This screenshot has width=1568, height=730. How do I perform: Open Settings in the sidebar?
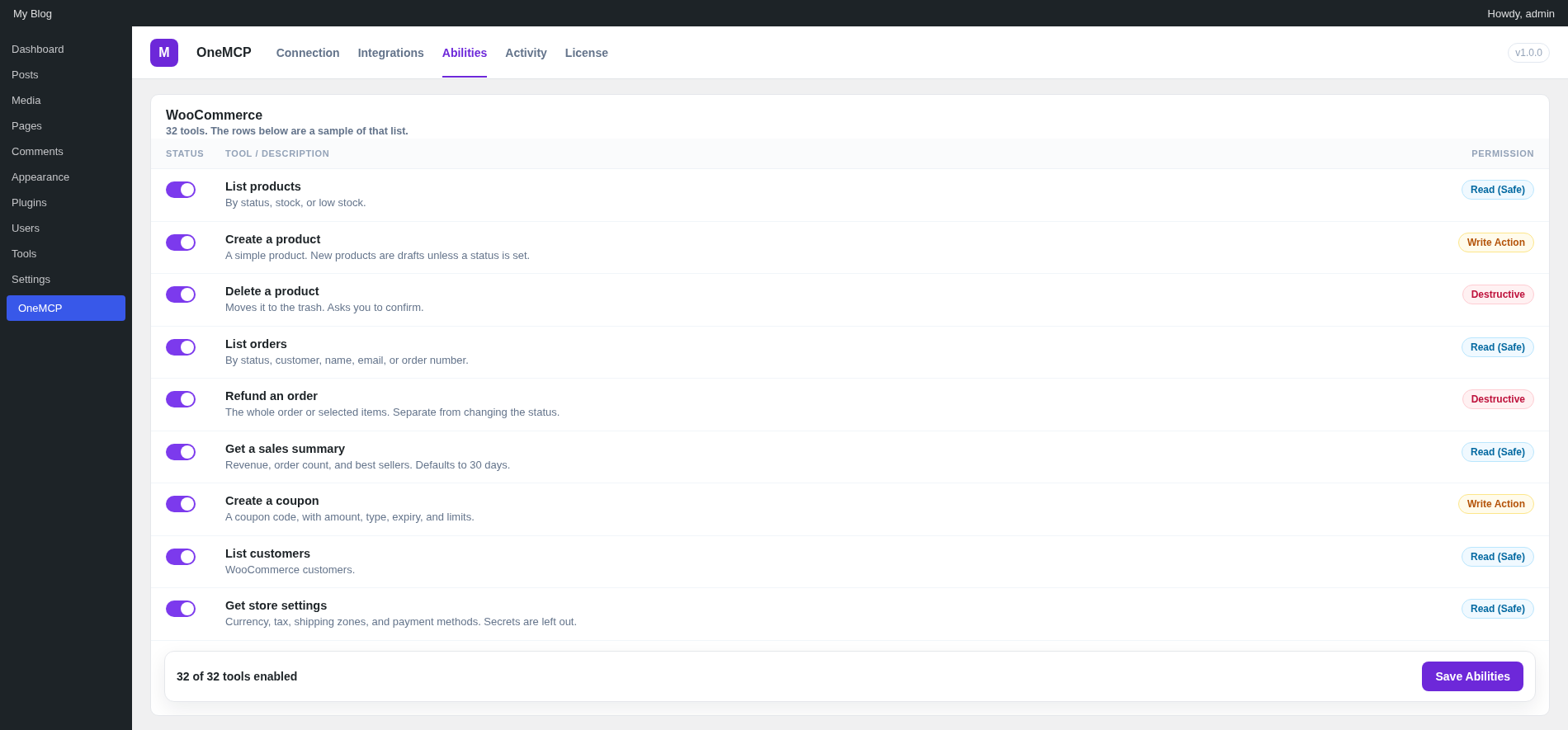point(66,279)
